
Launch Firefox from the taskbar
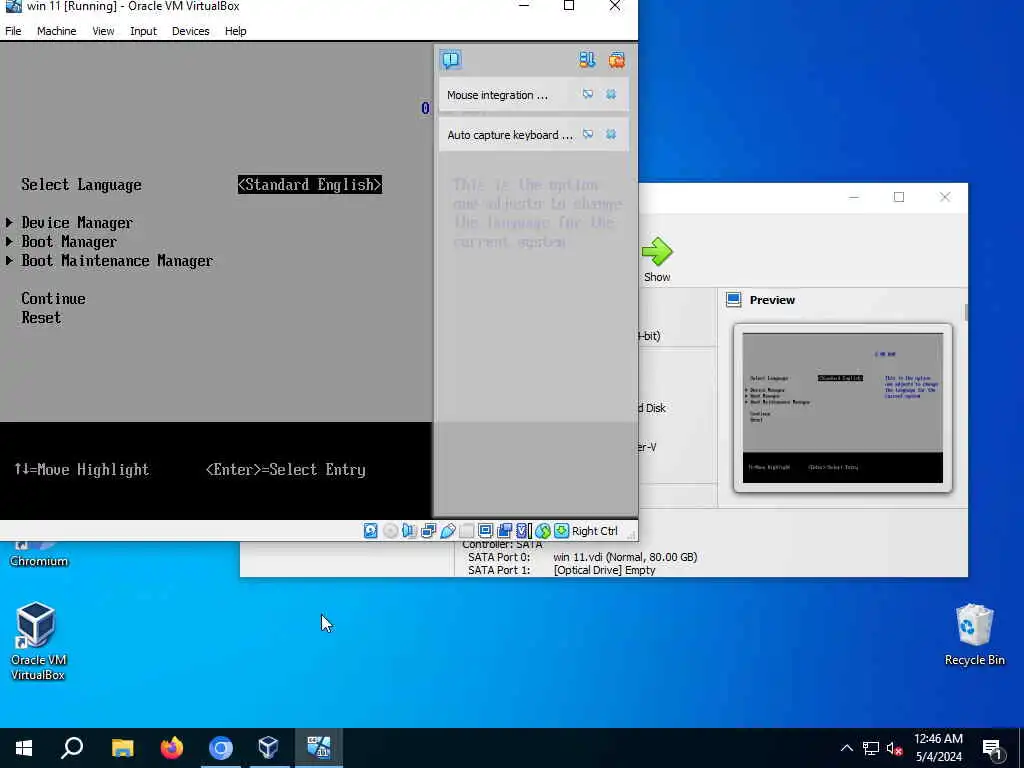(x=172, y=748)
